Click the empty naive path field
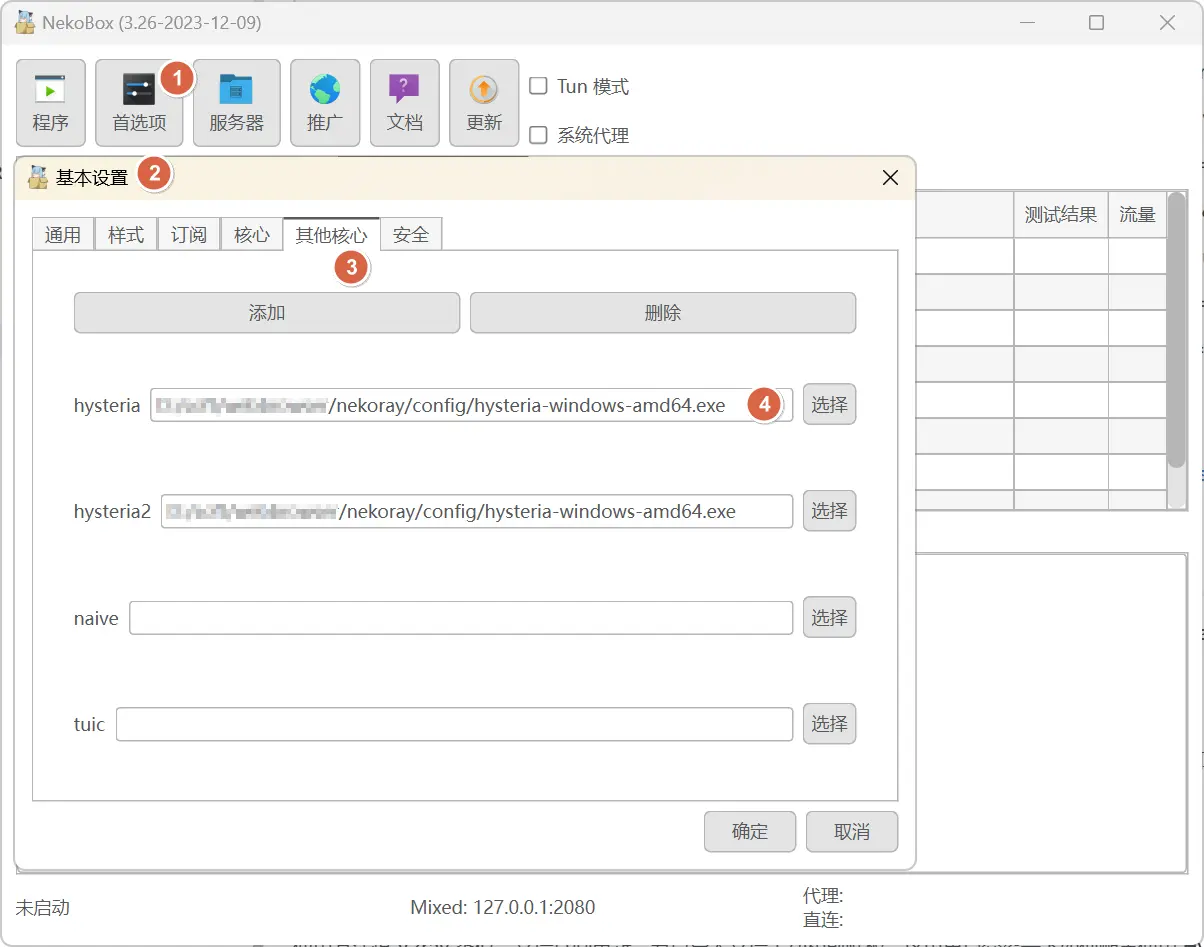 click(461, 618)
